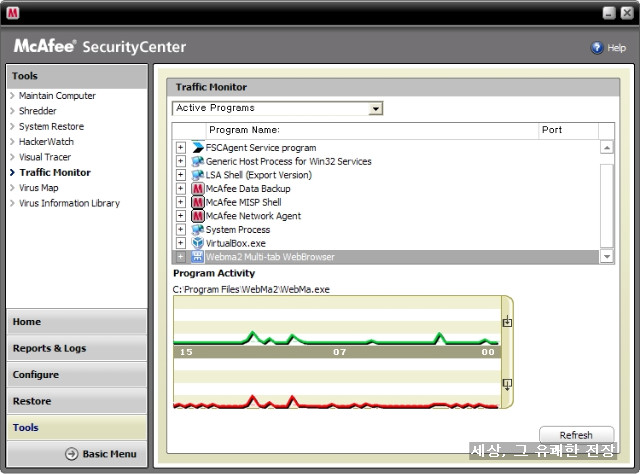Click the Generic Host Process icon
The image size is (640, 474).
[x=198, y=161]
